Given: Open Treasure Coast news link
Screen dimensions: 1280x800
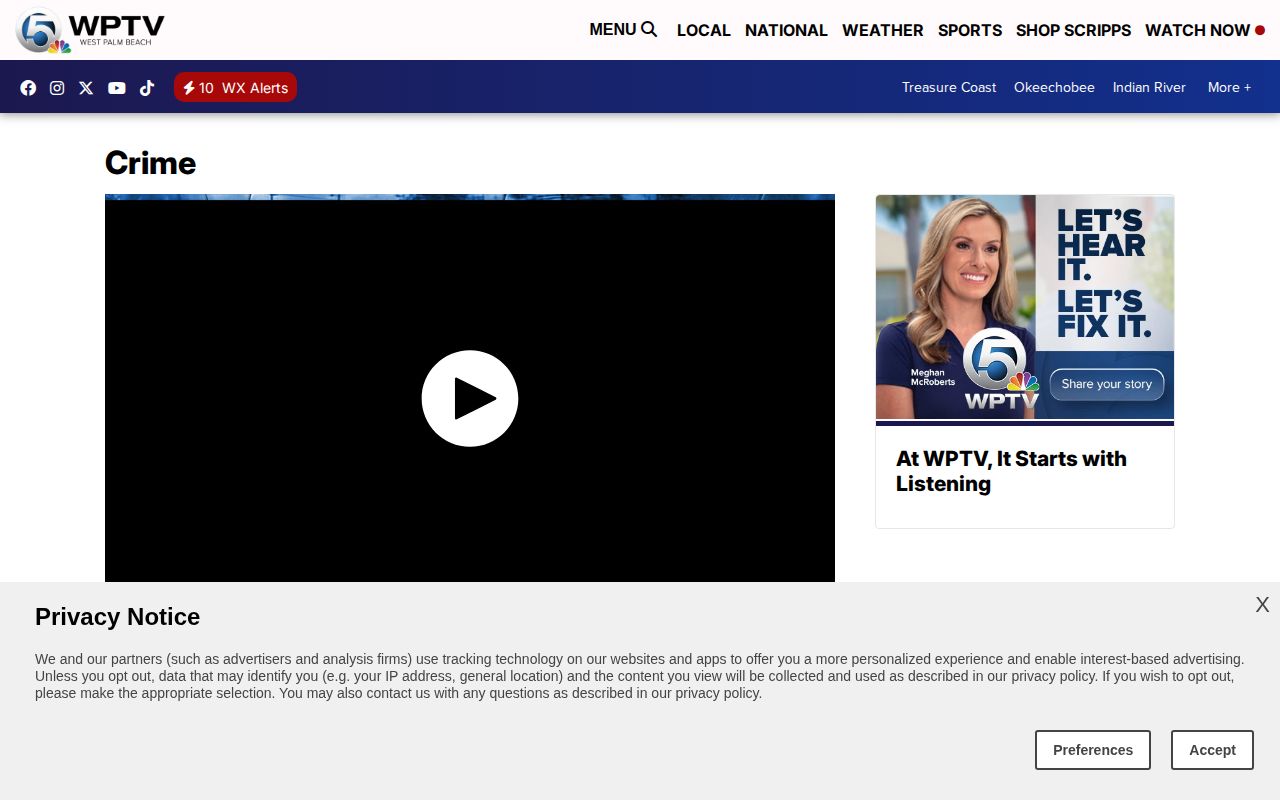Looking at the screenshot, I should tap(949, 87).
